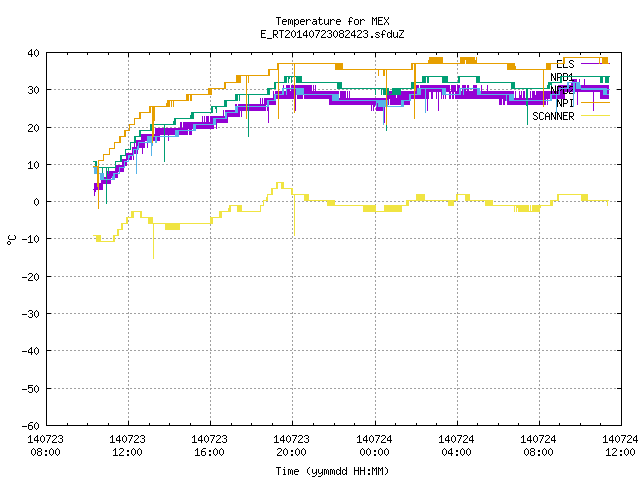Click the x-axis tick "140723 08:00"
Screen dimensions: 640x480
point(45,446)
